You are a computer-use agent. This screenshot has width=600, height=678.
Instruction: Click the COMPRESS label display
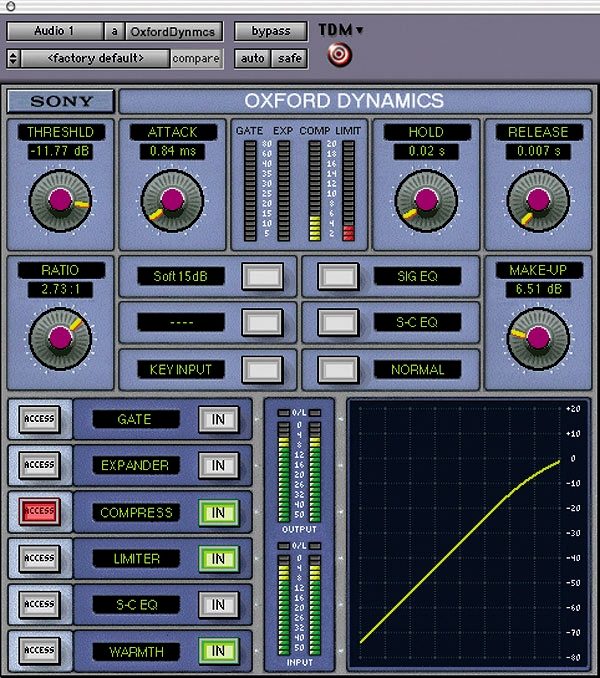point(136,513)
